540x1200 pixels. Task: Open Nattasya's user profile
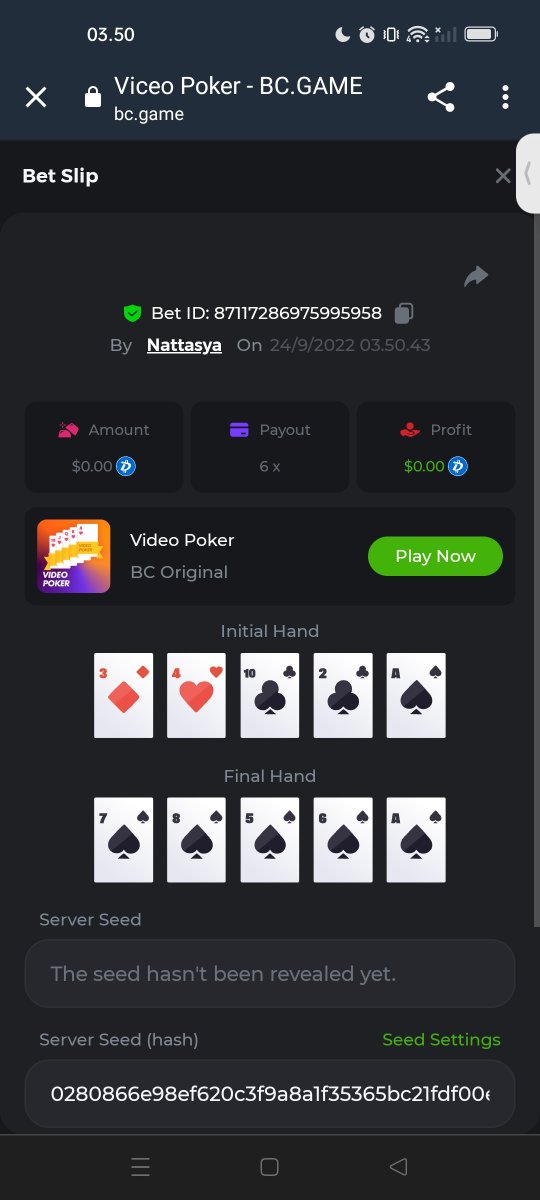tap(184, 345)
